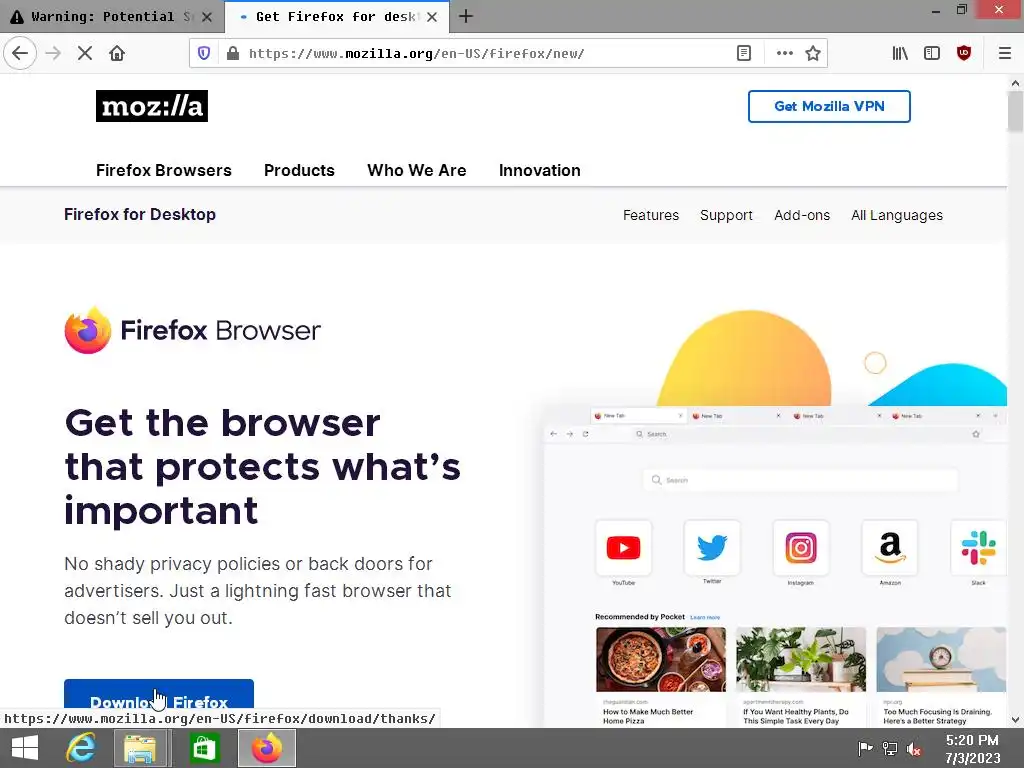Click the Mozilla logo
The width and height of the screenshot is (1024, 768).
[152, 106]
